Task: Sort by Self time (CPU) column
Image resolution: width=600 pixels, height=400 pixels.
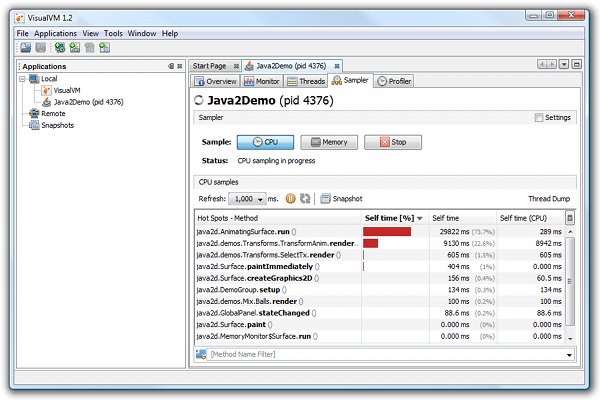Action: pos(531,218)
